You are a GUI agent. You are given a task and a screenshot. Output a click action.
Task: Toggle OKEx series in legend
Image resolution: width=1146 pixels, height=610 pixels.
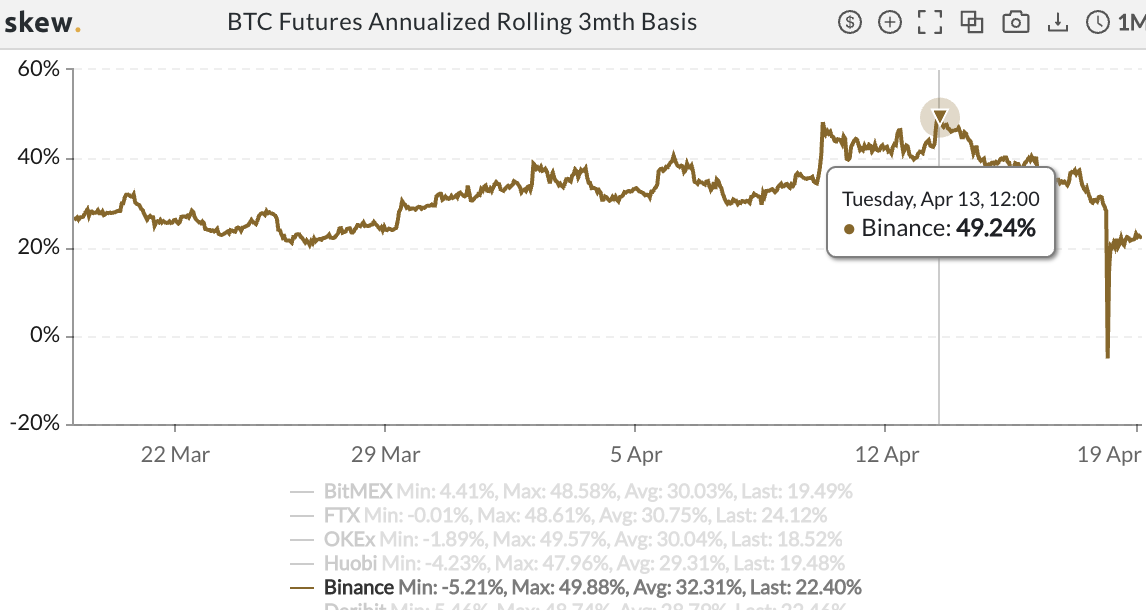coord(566,539)
